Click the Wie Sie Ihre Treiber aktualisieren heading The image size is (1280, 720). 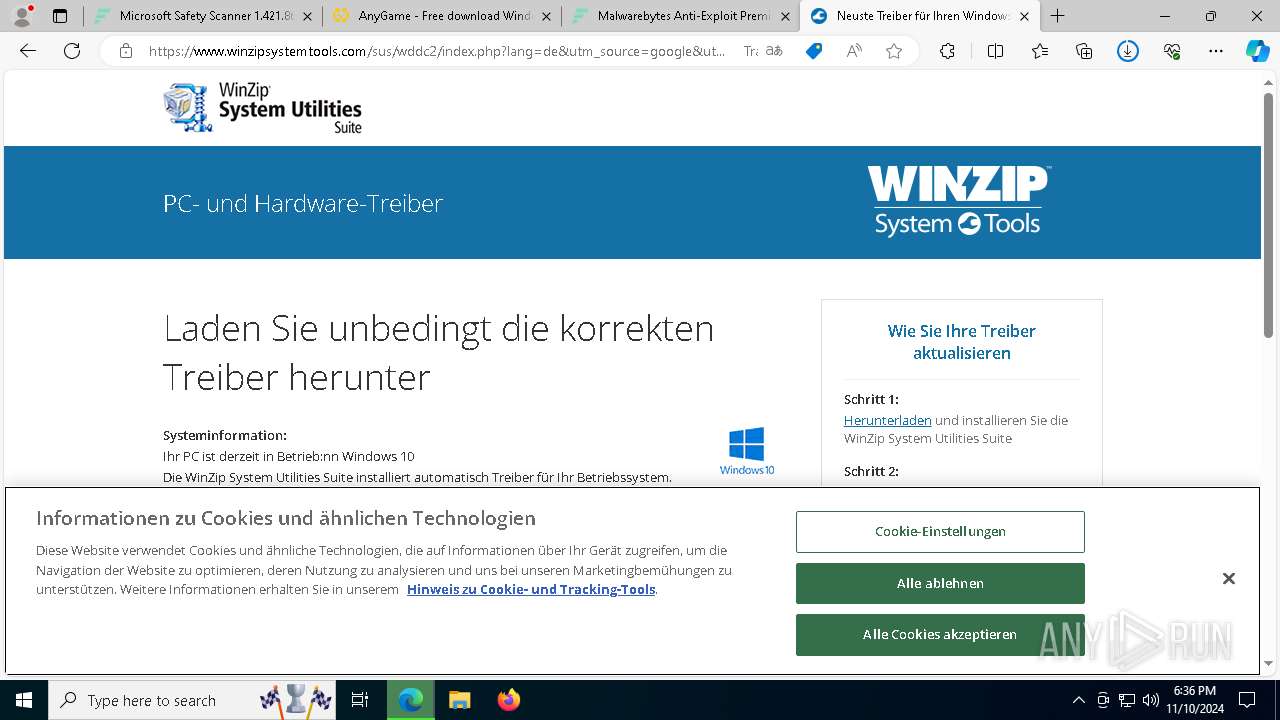[x=962, y=342]
